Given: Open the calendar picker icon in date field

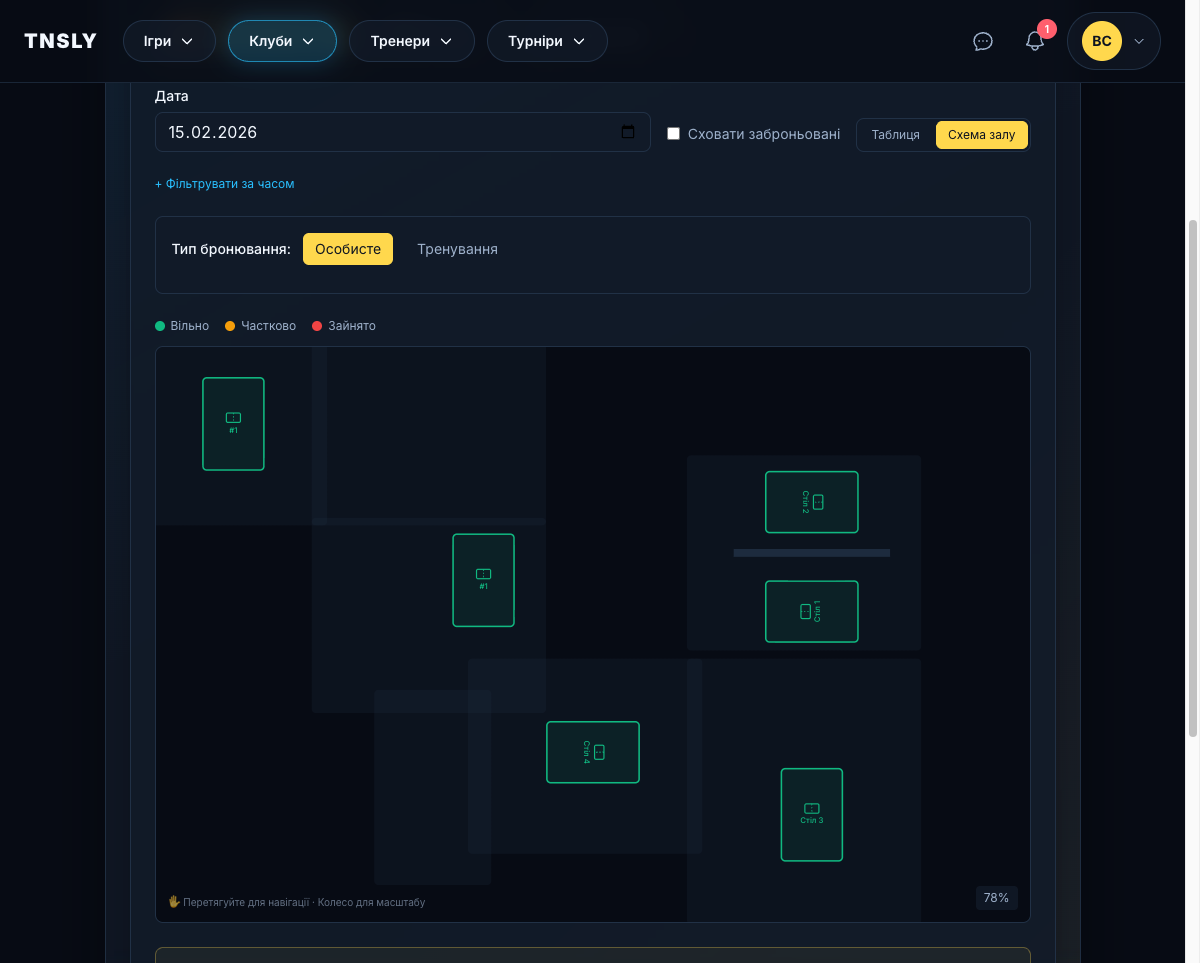Looking at the screenshot, I should pos(628,132).
